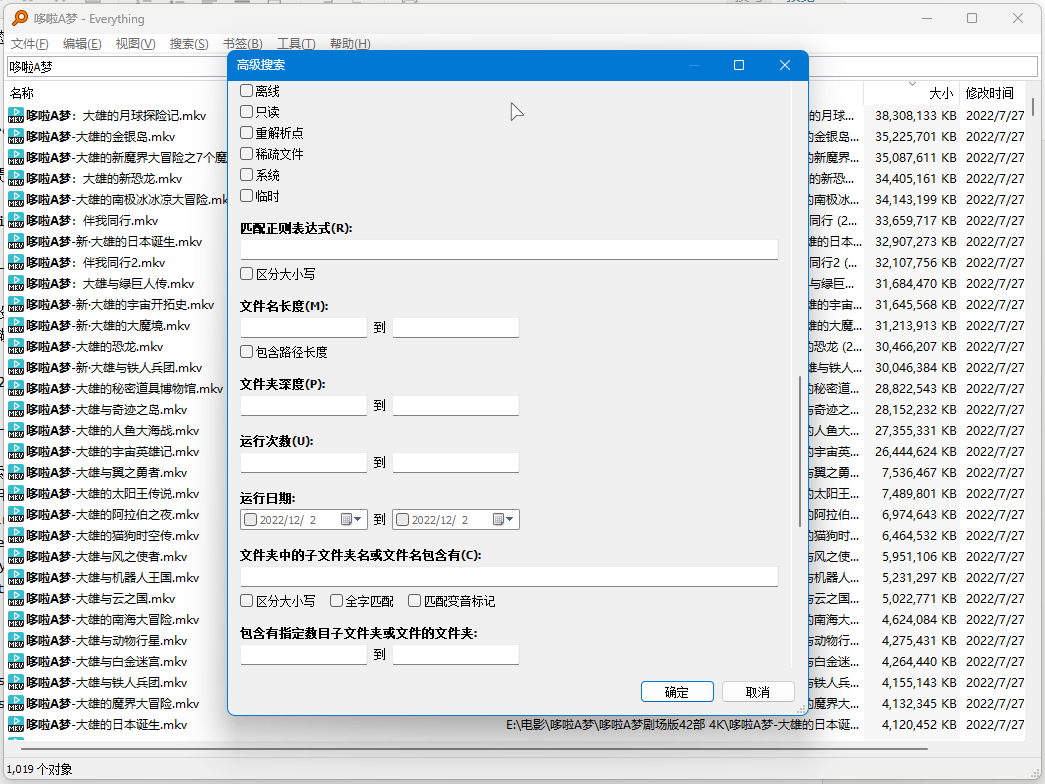Click MKV icon of 大雄的南海大冒险.mkv
1045x784 pixels.
[x=16, y=619]
